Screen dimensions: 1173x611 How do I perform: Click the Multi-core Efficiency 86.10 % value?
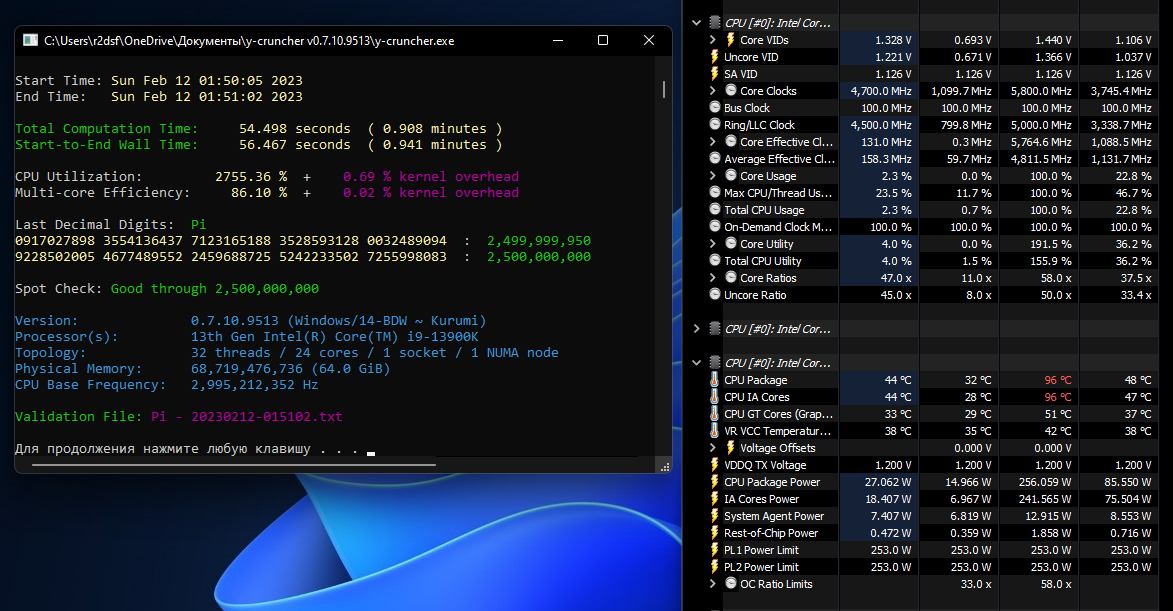[x=259, y=192]
